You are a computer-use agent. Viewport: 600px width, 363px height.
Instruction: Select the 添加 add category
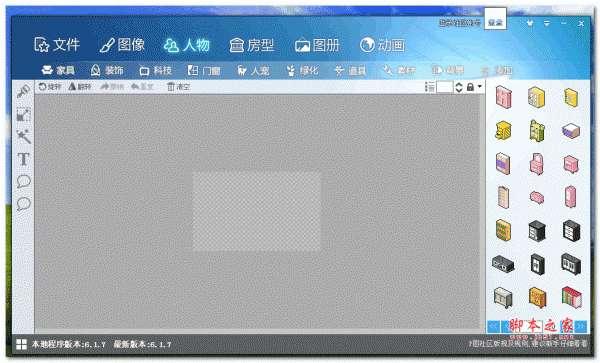point(496,70)
